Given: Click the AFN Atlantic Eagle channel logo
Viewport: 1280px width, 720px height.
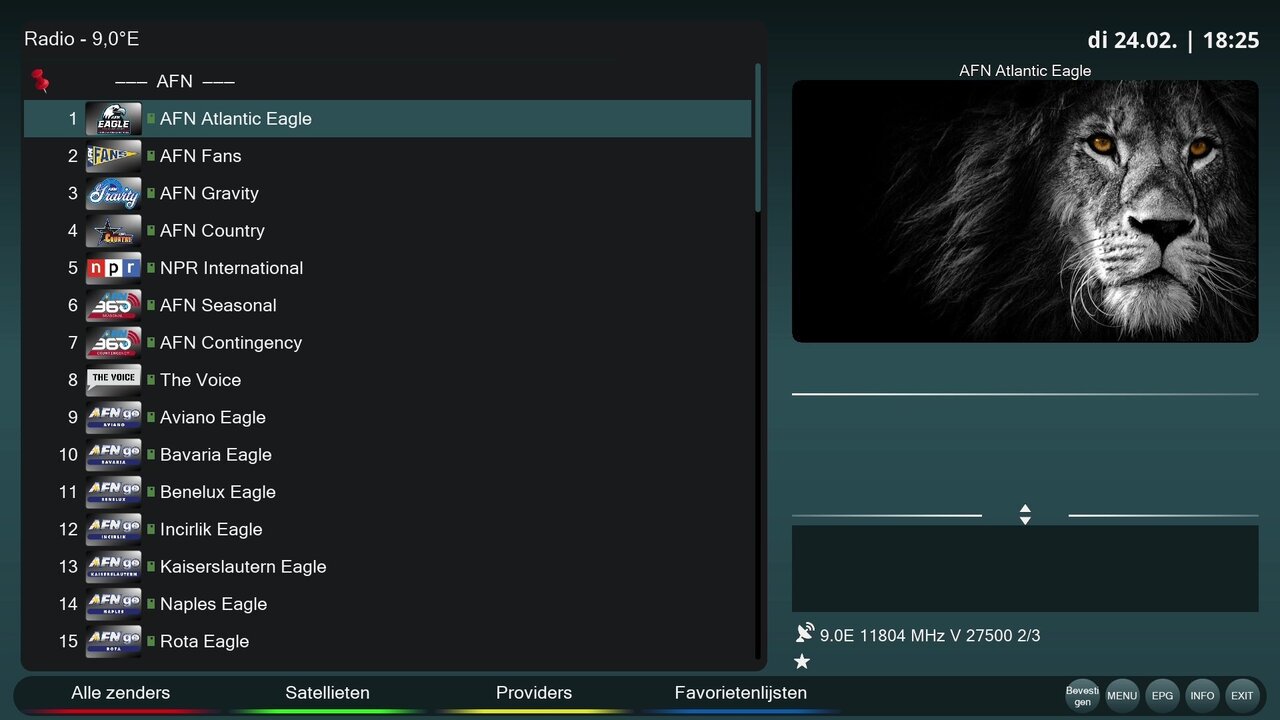Looking at the screenshot, I should 113,119.
